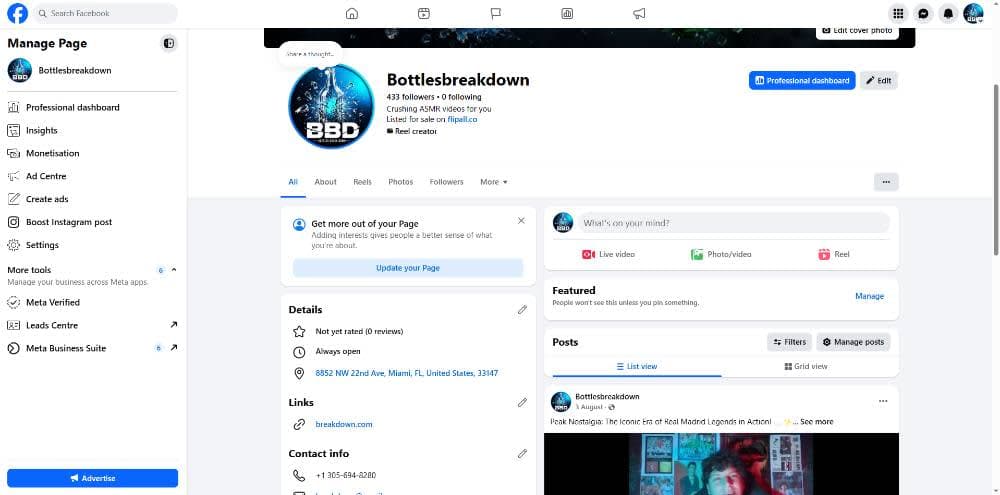Expand the post with See more
1000x495 pixels.
tap(816, 422)
